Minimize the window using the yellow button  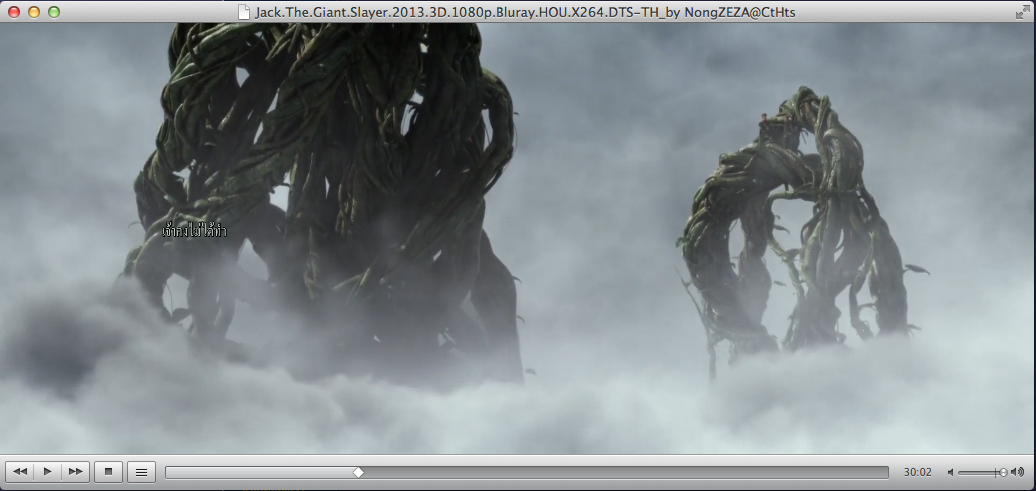(x=34, y=12)
